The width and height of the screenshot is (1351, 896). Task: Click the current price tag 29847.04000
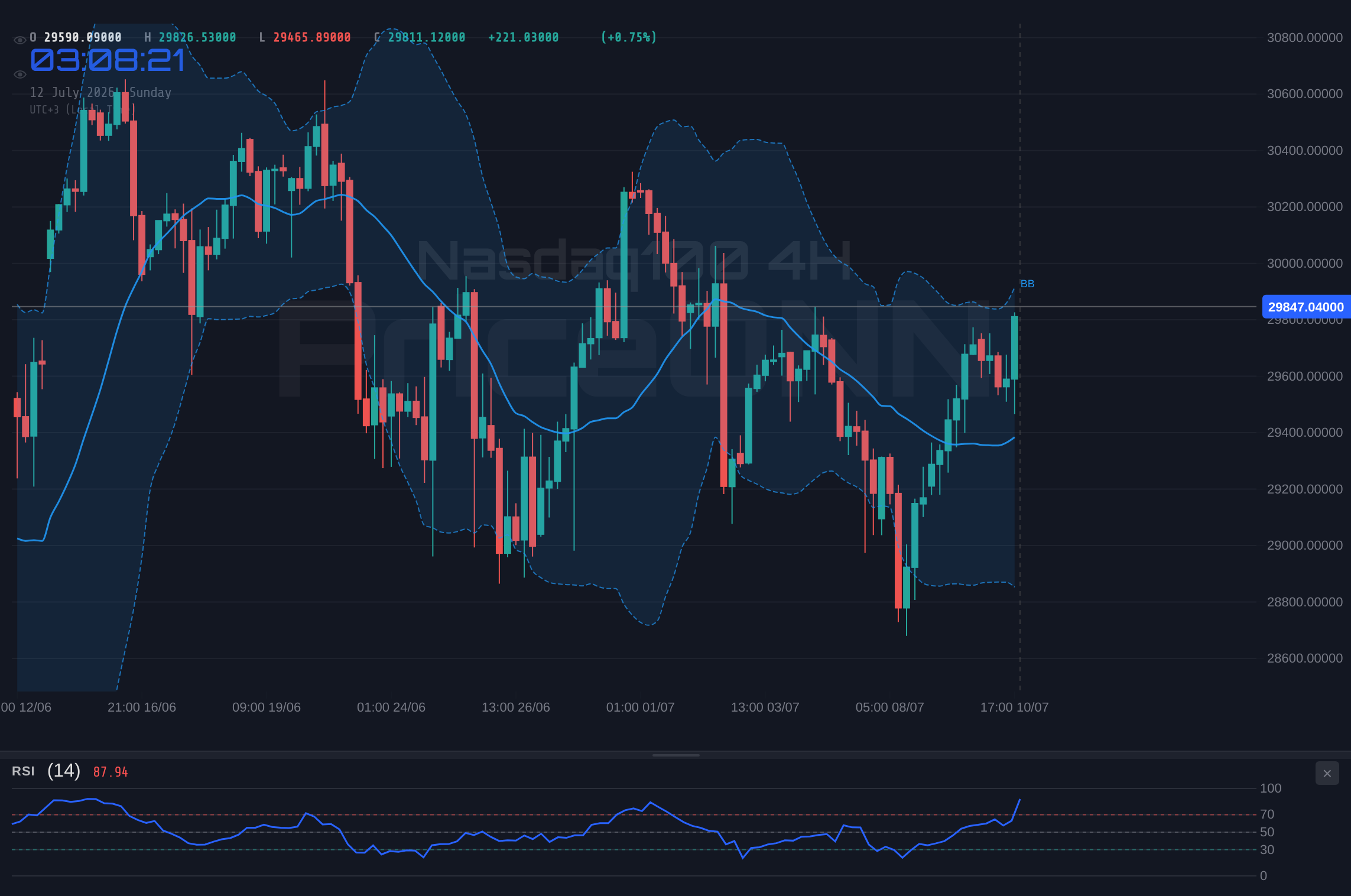click(1305, 307)
